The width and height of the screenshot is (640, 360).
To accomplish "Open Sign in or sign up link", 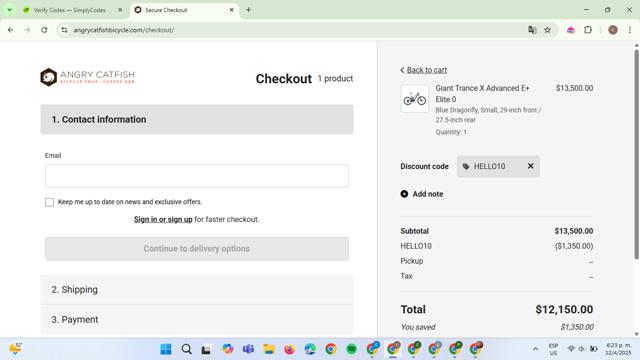I will point(163,219).
